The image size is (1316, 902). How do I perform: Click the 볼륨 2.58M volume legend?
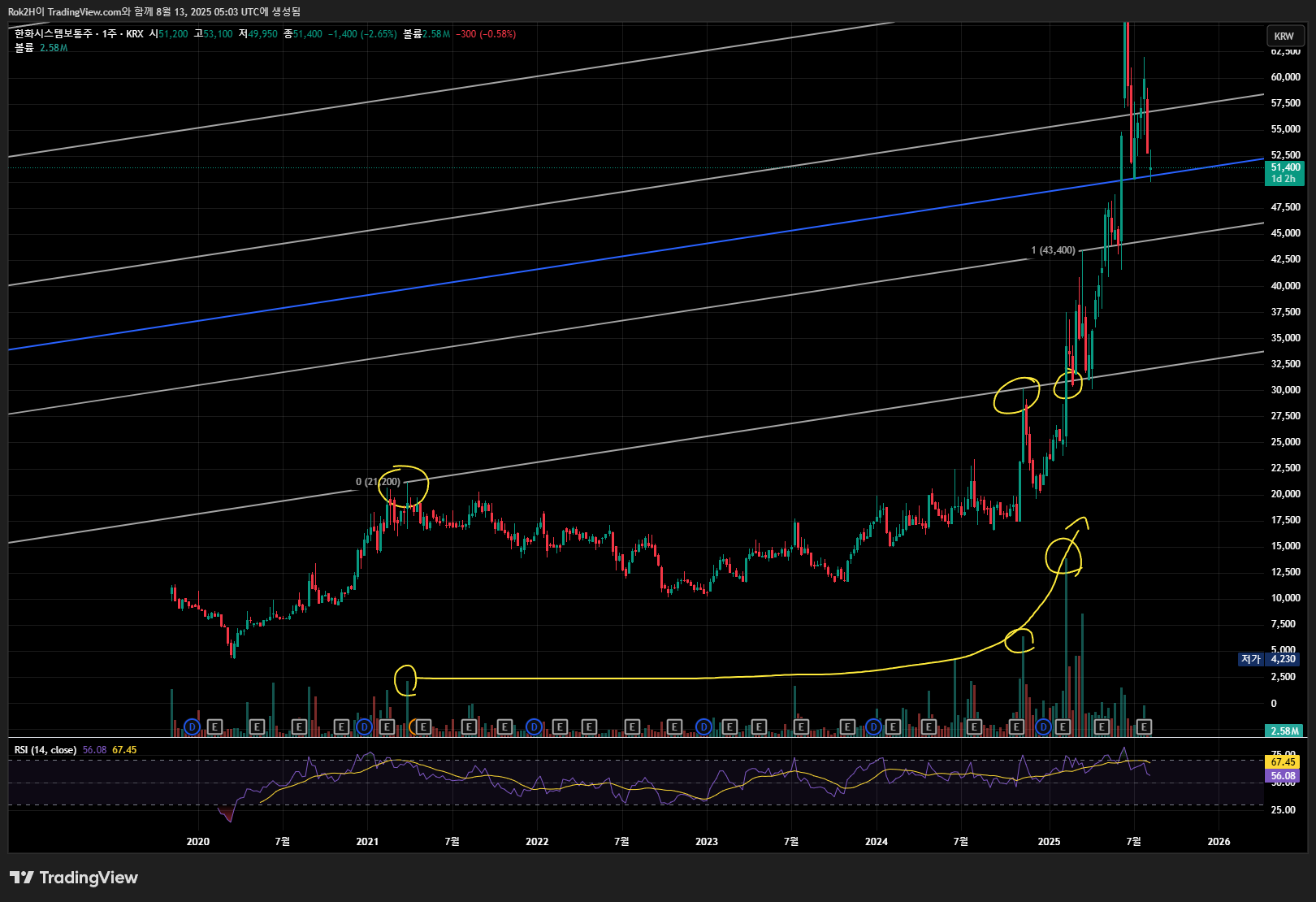click(x=41, y=48)
